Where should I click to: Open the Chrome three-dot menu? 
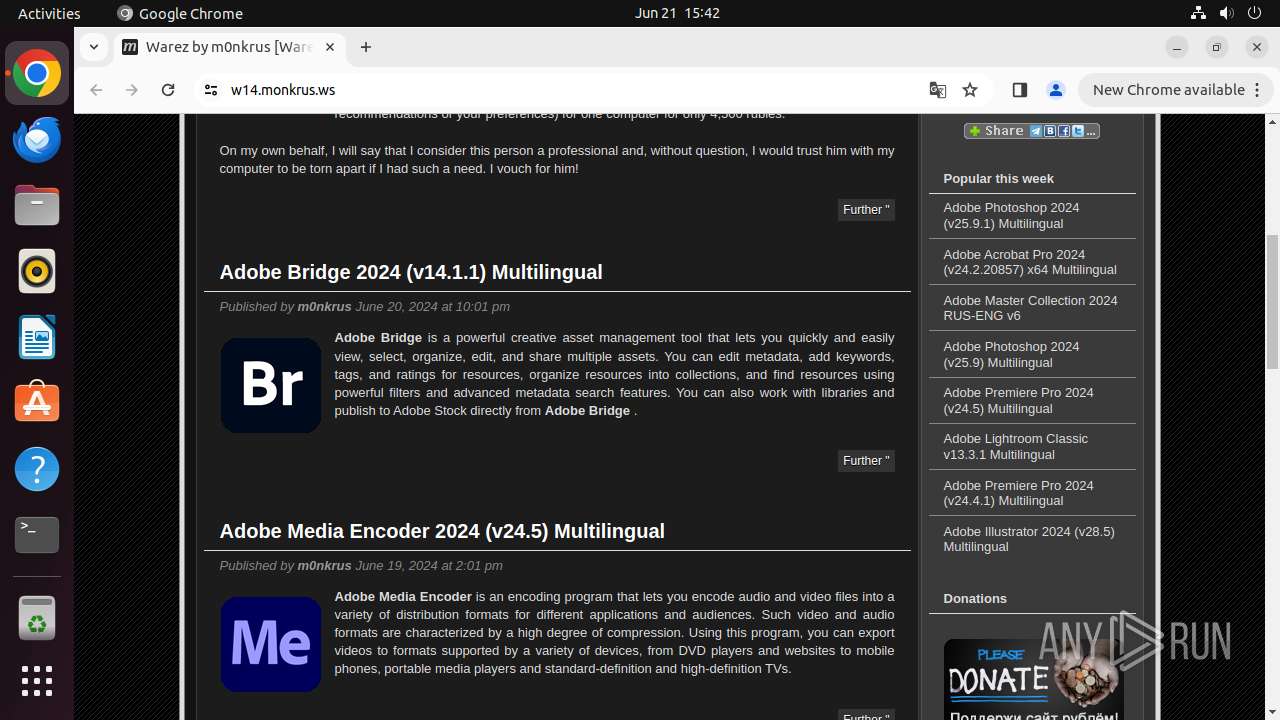coord(1258,90)
